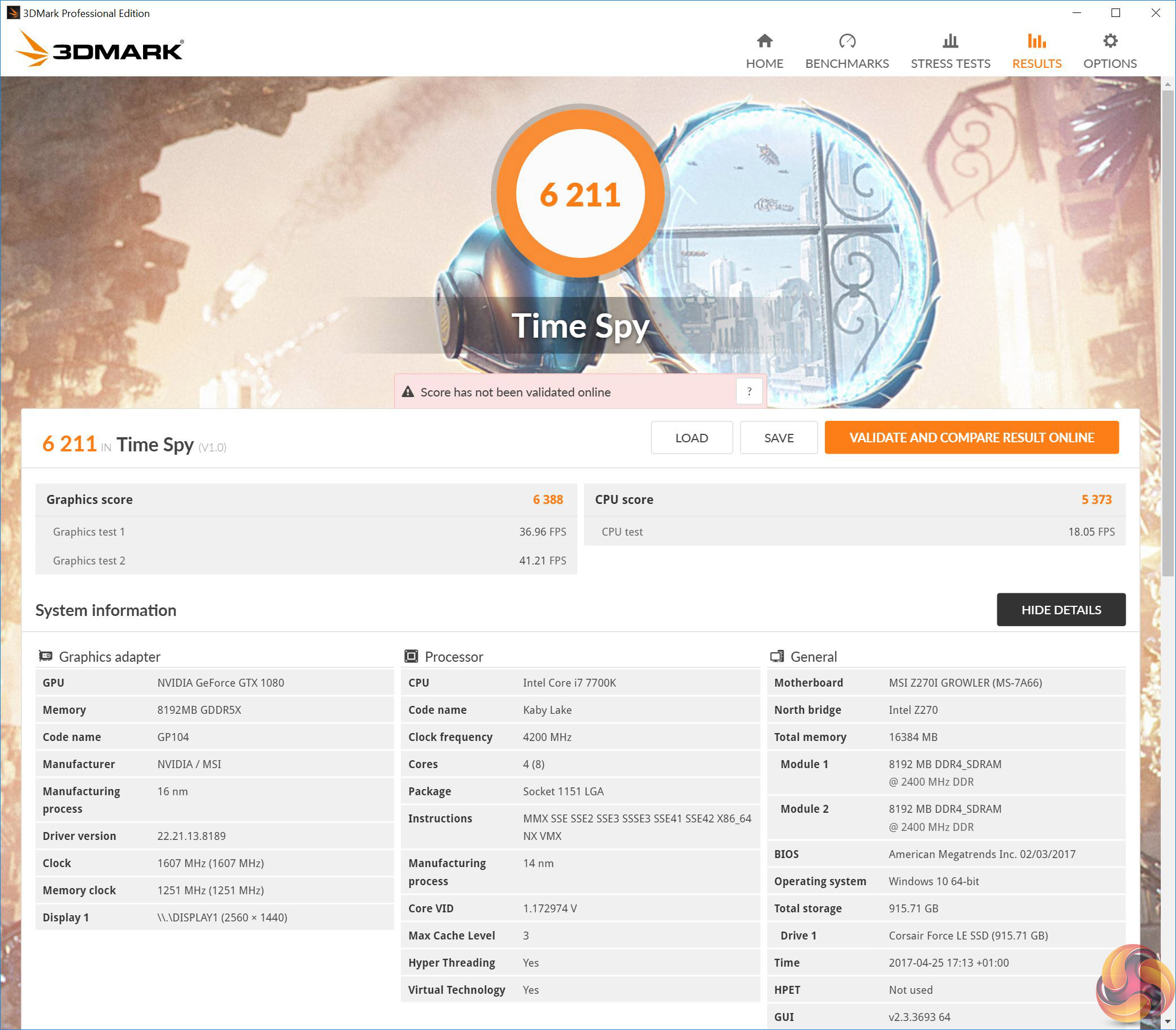Click the Processor chip section icon
This screenshot has height=1030, width=1176.
(x=411, y=656)
